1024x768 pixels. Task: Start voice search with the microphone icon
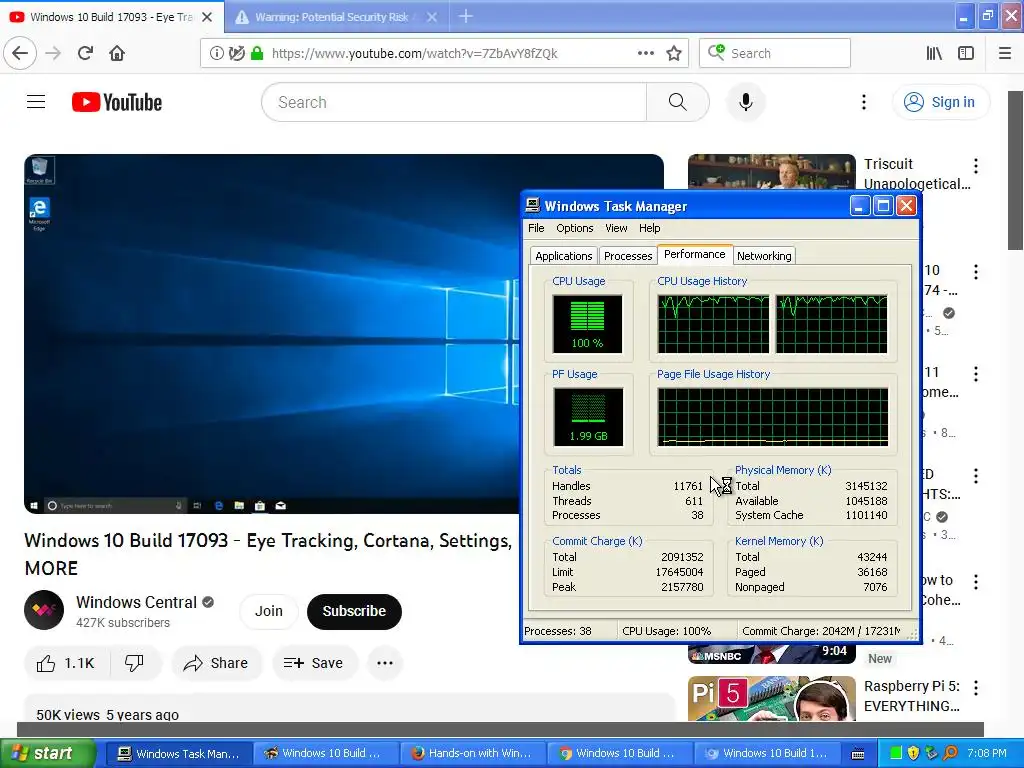(746, 102)
